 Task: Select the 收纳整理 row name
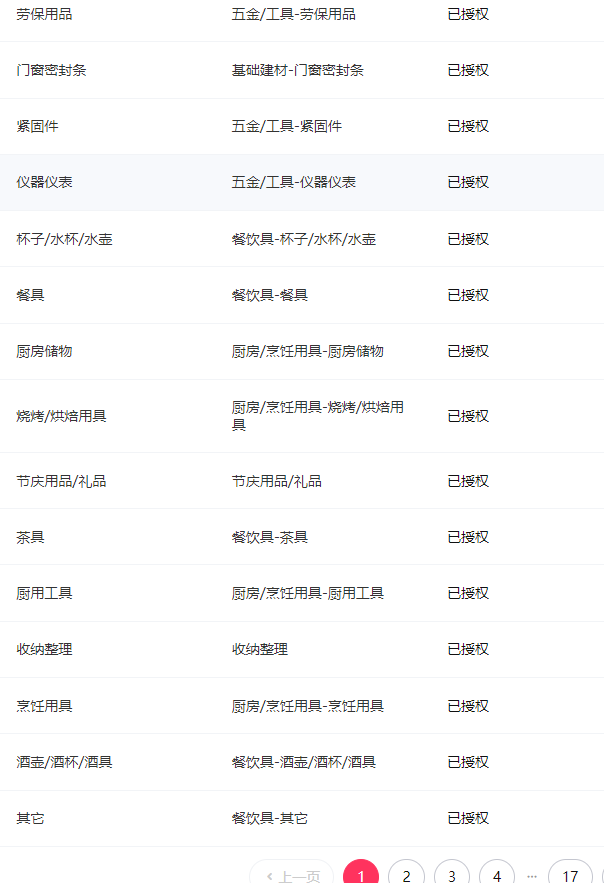point(45,649)
